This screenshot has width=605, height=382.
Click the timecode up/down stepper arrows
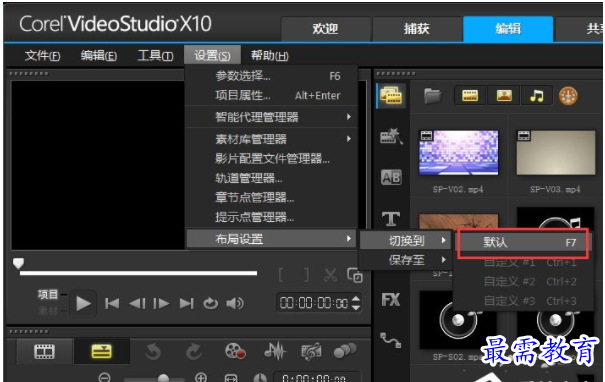click(356, 303)
